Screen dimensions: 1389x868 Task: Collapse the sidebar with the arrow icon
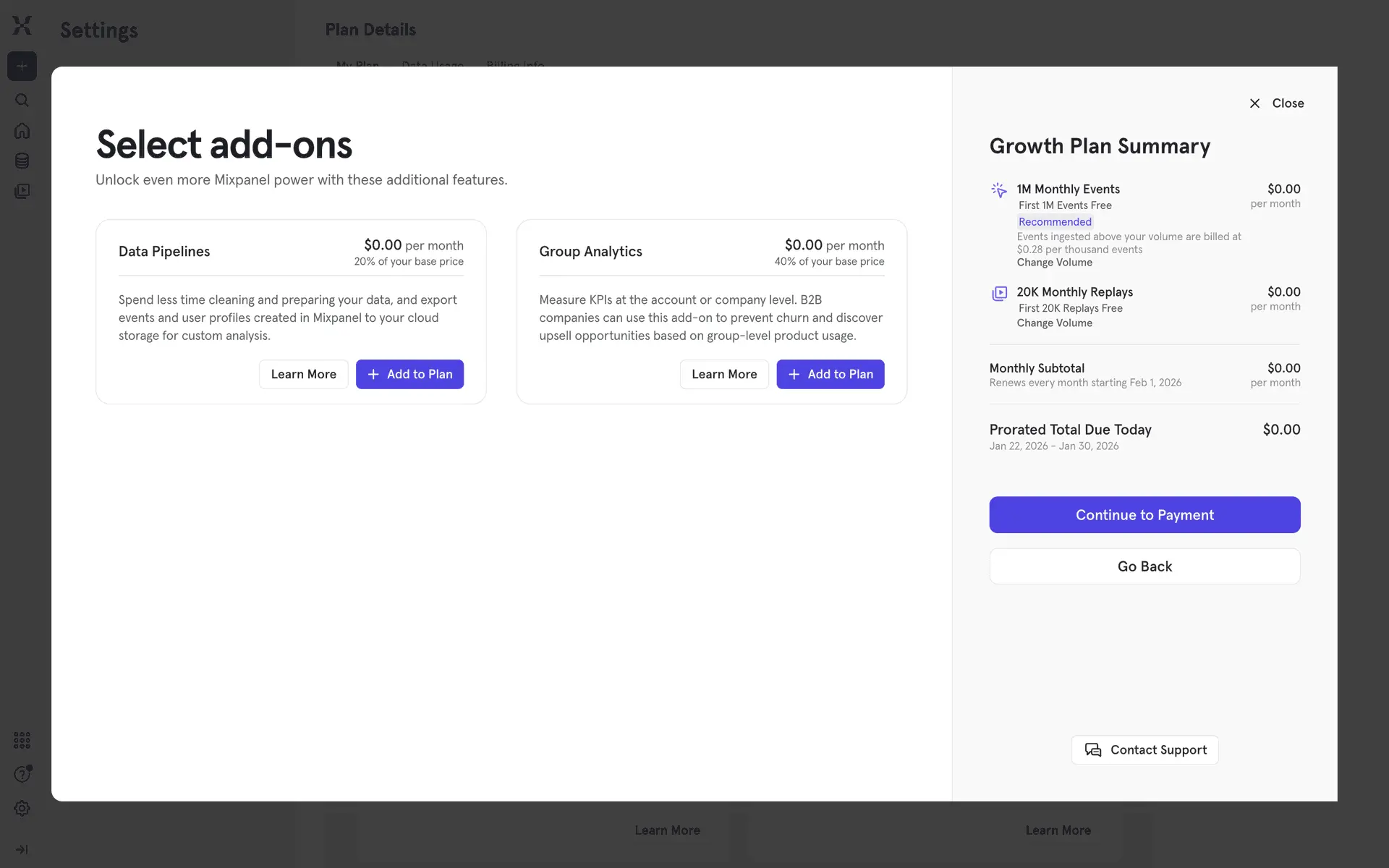22,850
